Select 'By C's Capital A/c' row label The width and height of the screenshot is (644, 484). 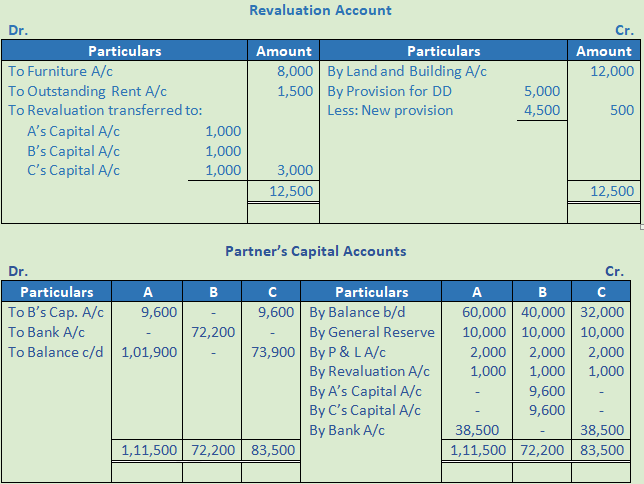click(x=365, y=410)
